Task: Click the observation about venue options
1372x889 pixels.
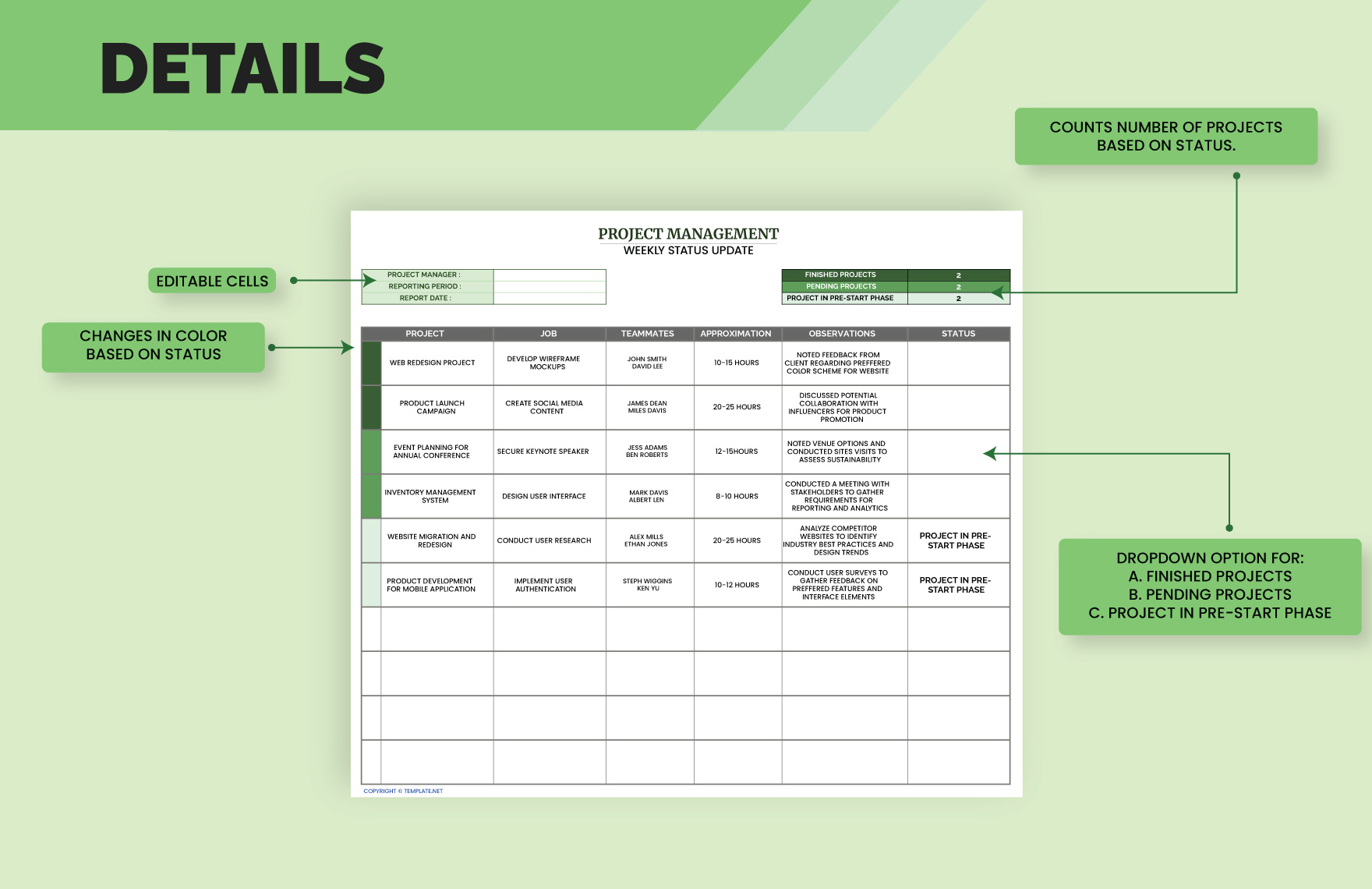Action: coord(845,452)
